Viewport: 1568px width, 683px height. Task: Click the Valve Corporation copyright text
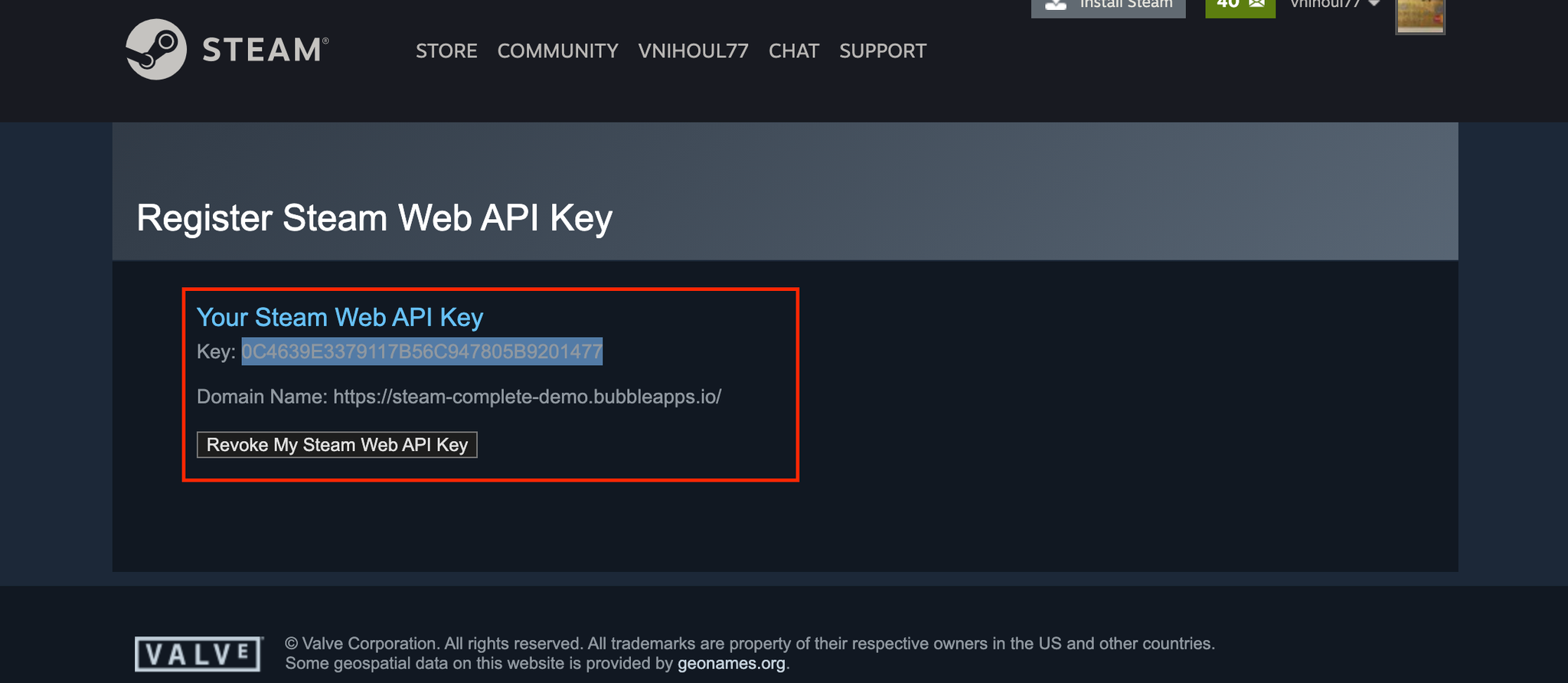[x=750, y=643]
